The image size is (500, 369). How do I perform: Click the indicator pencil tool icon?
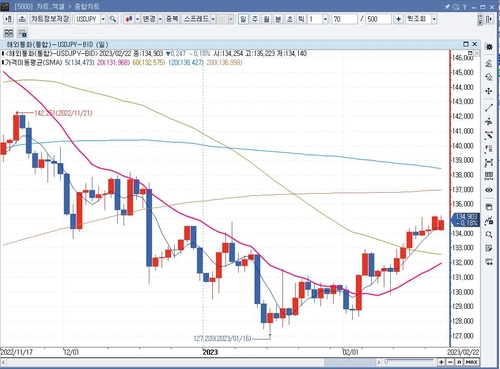point(489,63)
